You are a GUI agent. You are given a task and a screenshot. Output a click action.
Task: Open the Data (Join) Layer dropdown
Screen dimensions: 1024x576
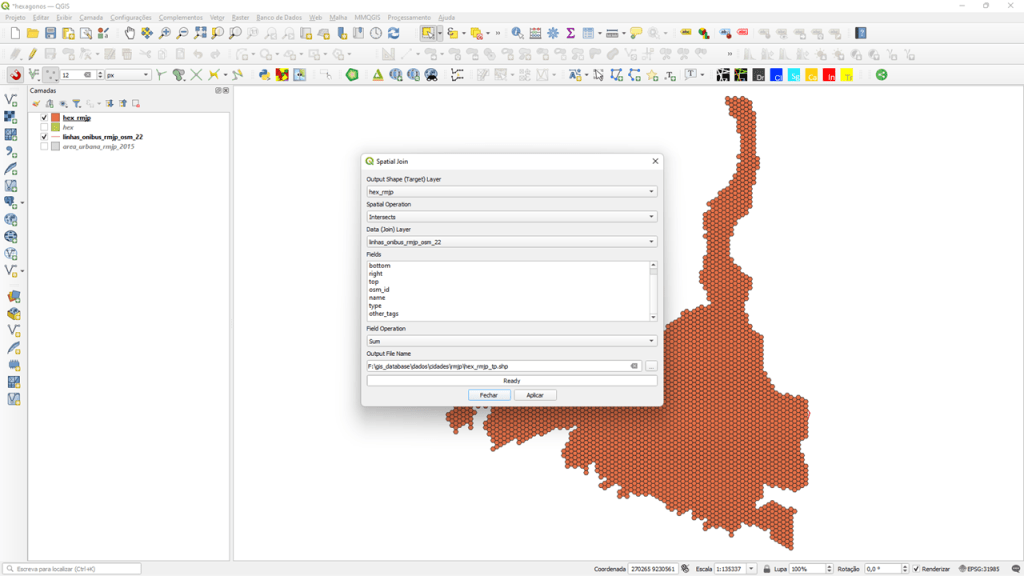pyautogui.click(x=511, y=242)
